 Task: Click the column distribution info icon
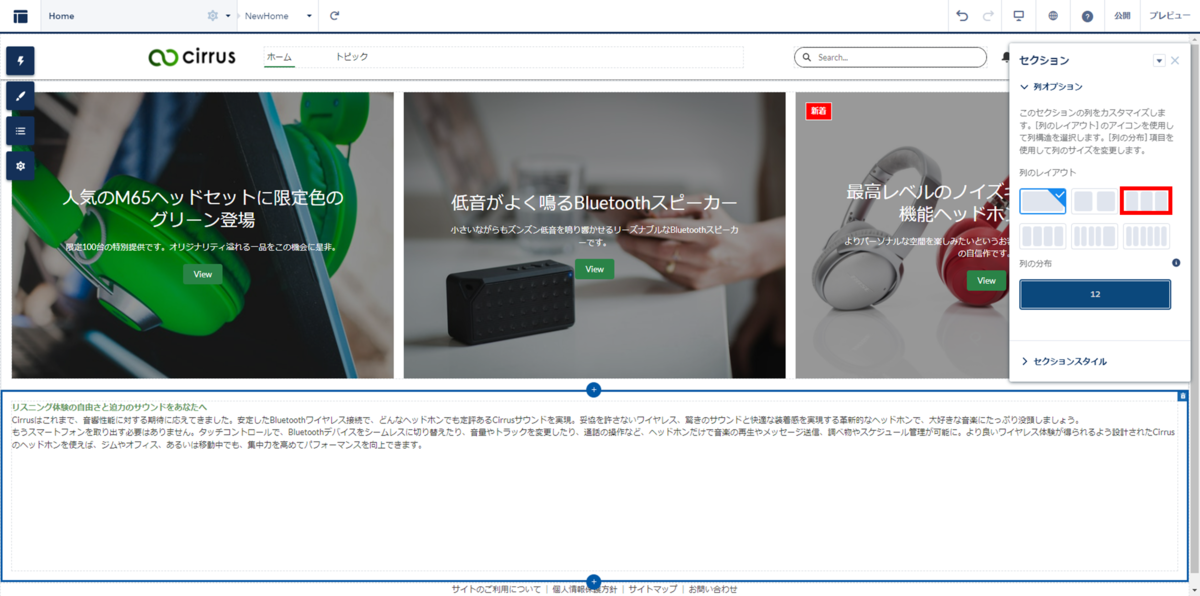(x=1176, y=263)
